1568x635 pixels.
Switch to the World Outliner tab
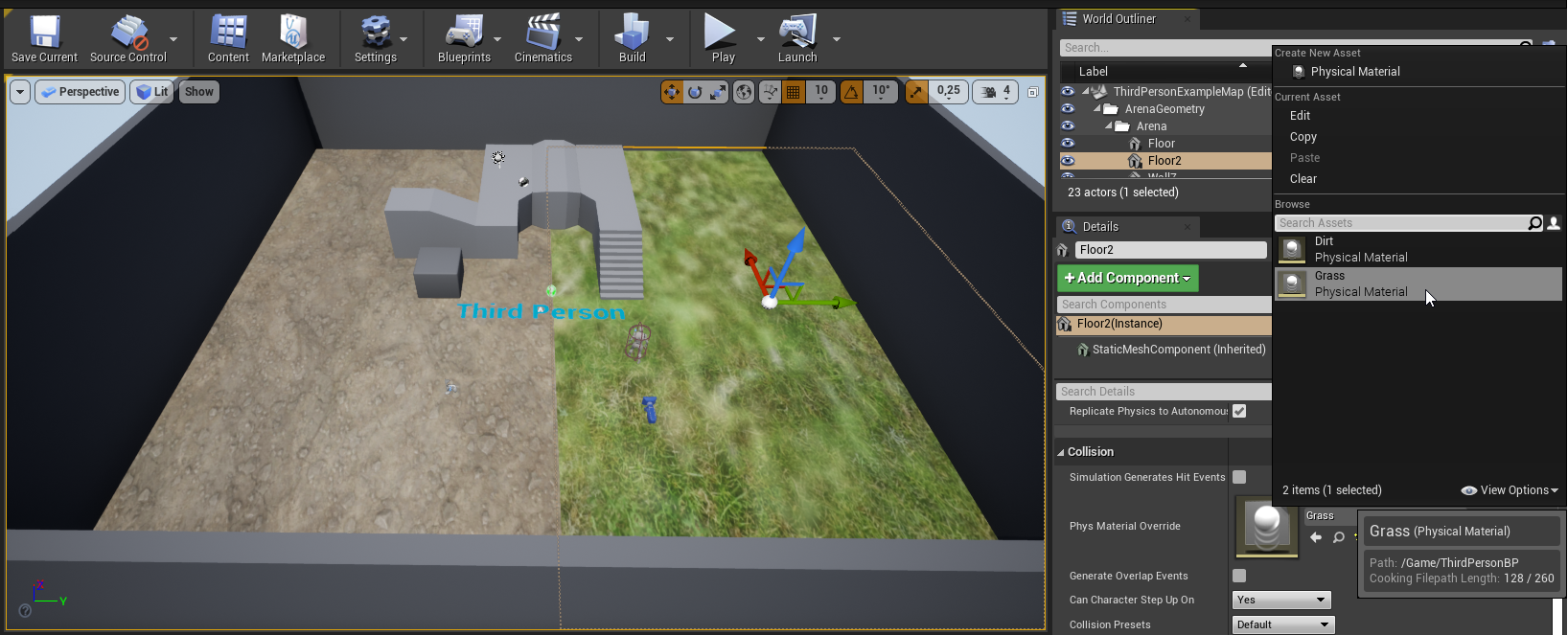(1118, 19)
